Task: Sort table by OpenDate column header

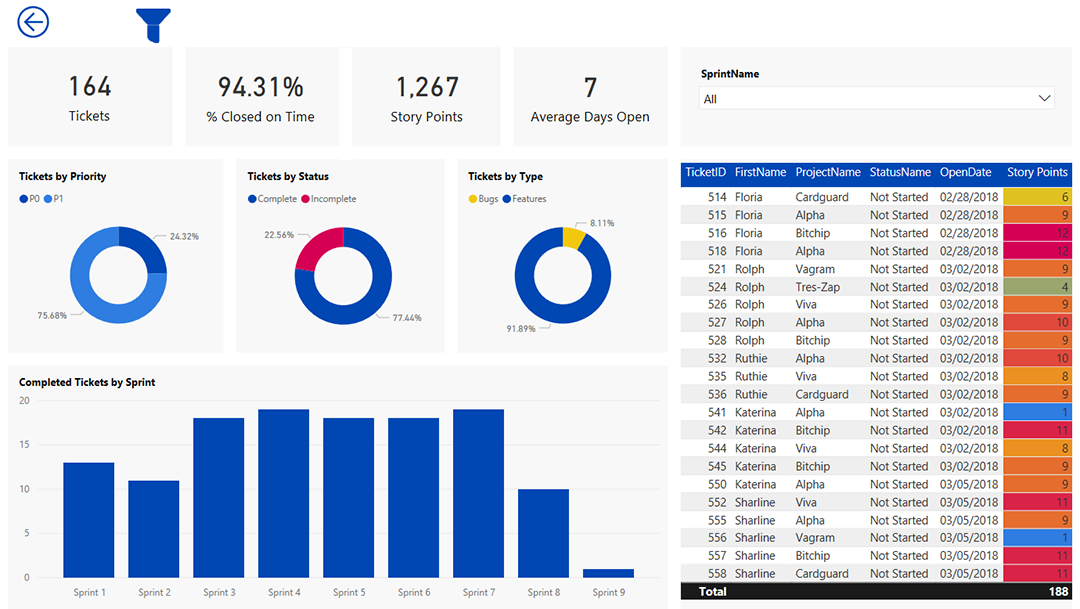Action: click(x=966, y=172)
